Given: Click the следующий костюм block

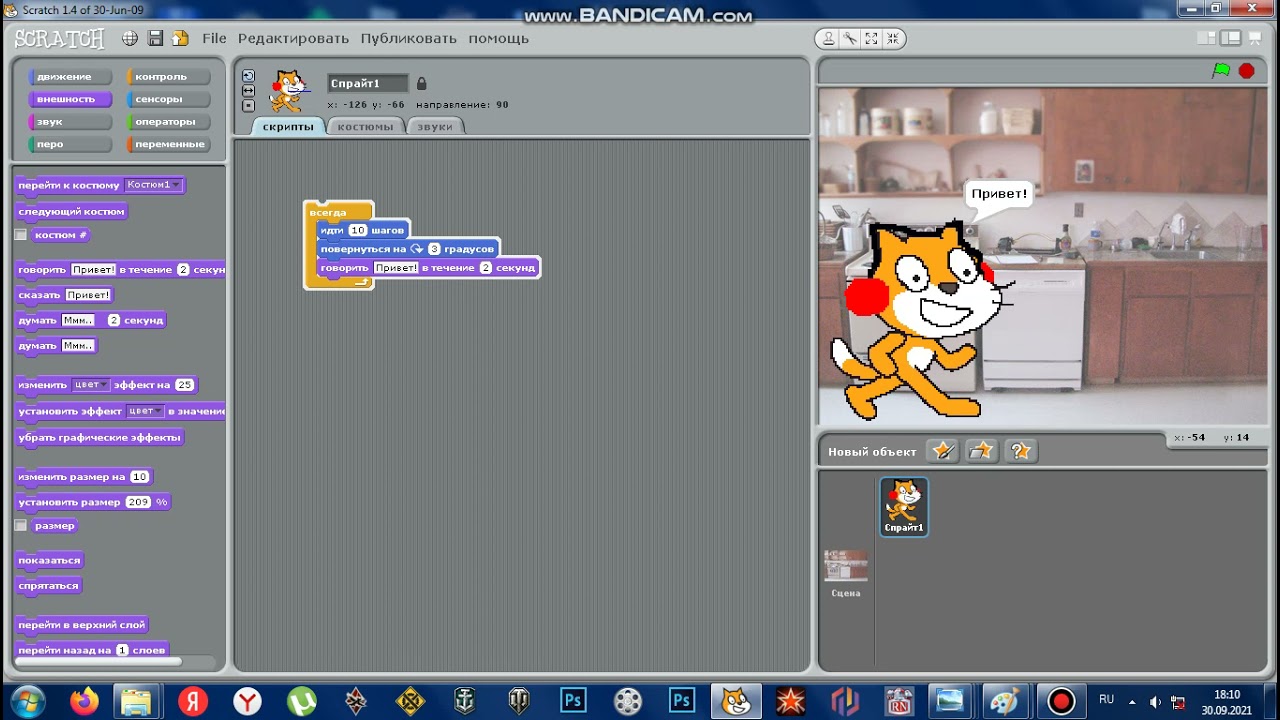Looking at the screenshot, I should (72, 212).
